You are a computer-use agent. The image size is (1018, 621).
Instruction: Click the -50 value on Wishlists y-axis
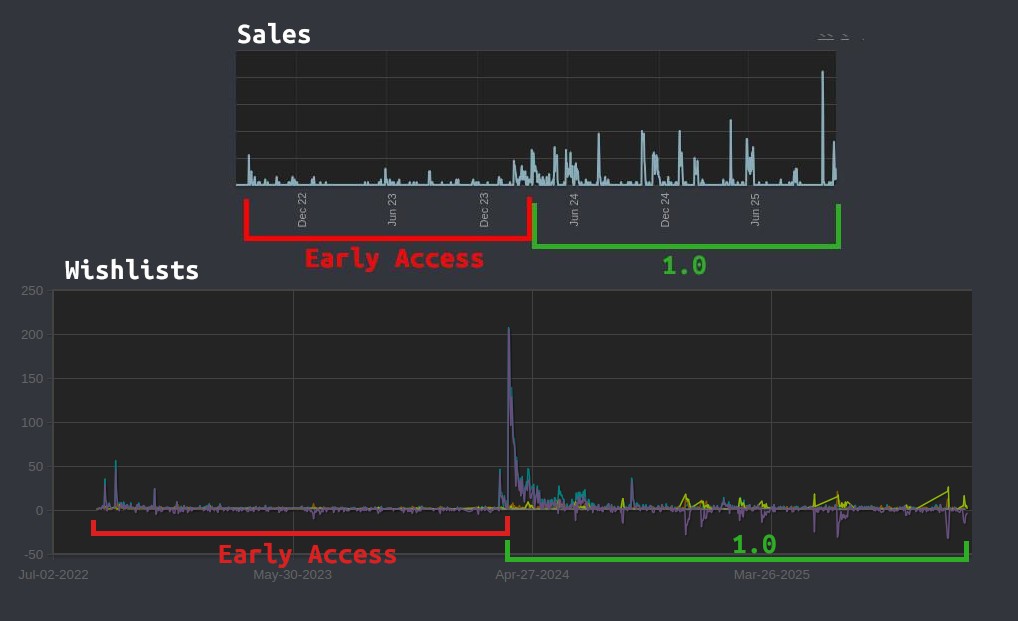(32, 554)
